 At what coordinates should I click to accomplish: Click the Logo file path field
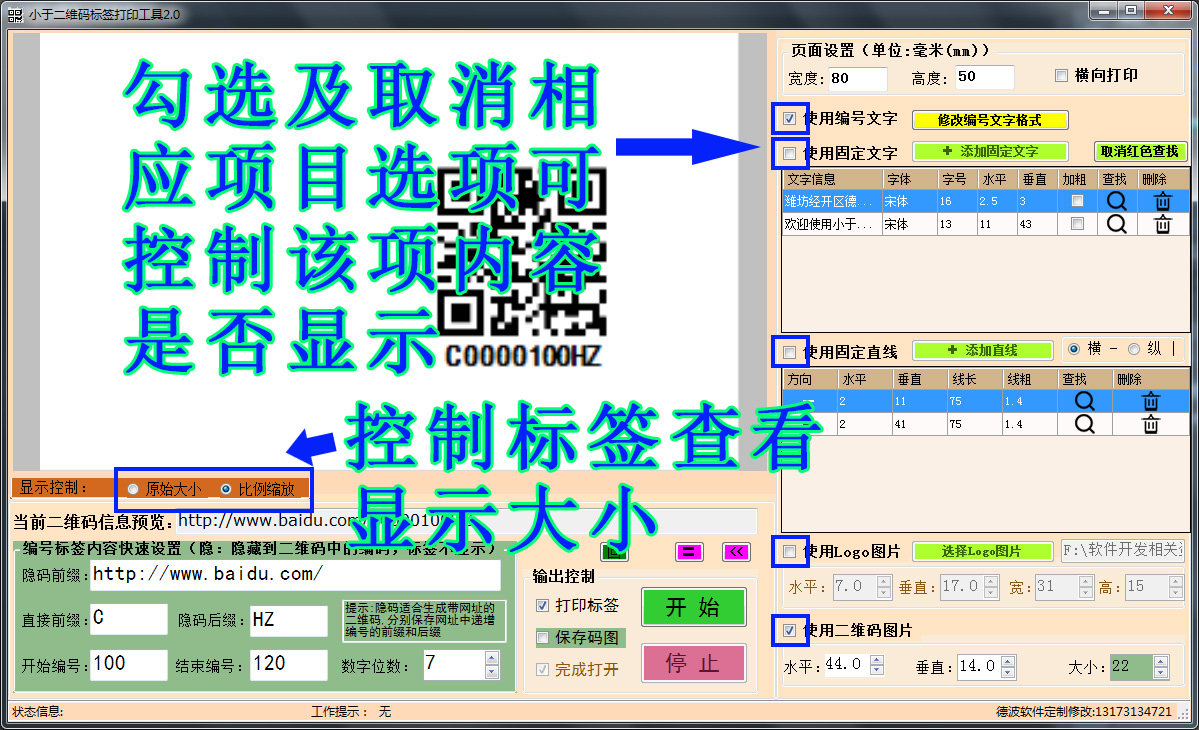pos(1123,550)
